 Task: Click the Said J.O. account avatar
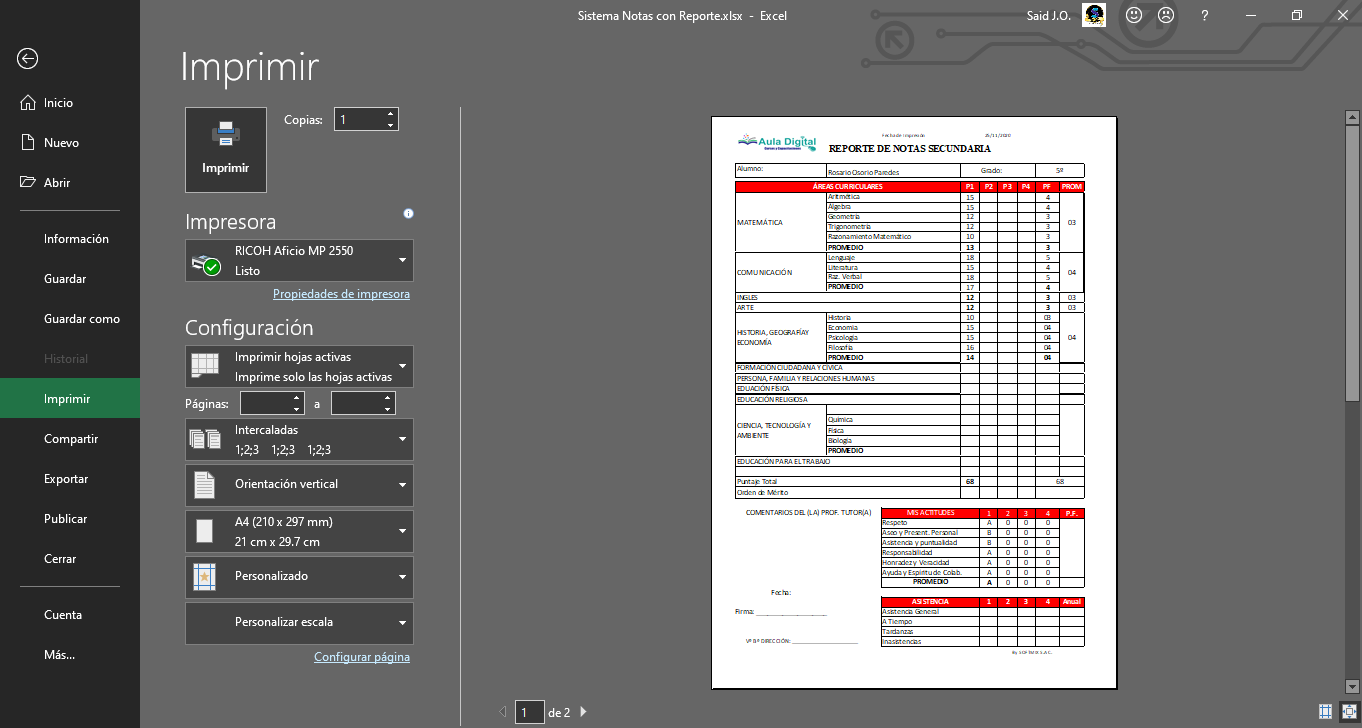pos(1094,15)
